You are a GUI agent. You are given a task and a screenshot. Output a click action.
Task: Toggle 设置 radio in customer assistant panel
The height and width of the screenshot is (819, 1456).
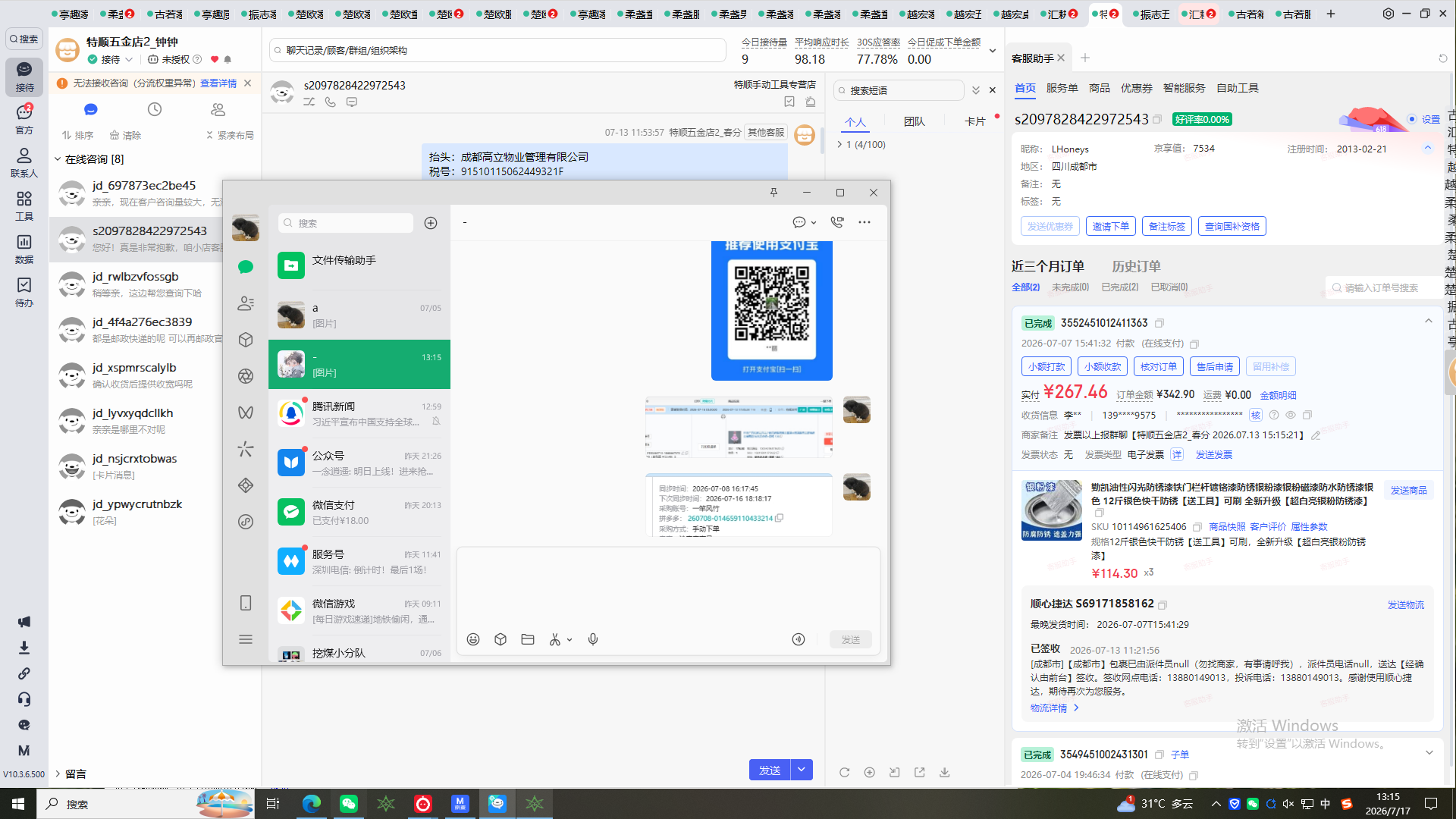pos(1412,119)
